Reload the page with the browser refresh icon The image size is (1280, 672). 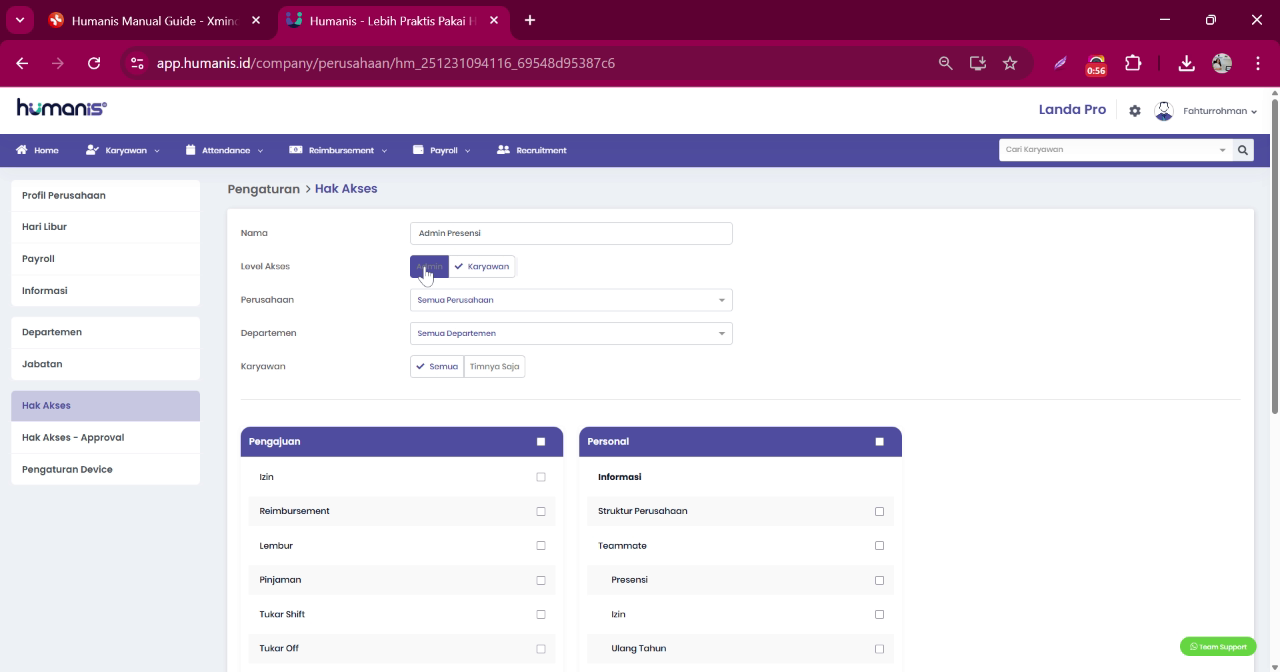click(94, 63)
